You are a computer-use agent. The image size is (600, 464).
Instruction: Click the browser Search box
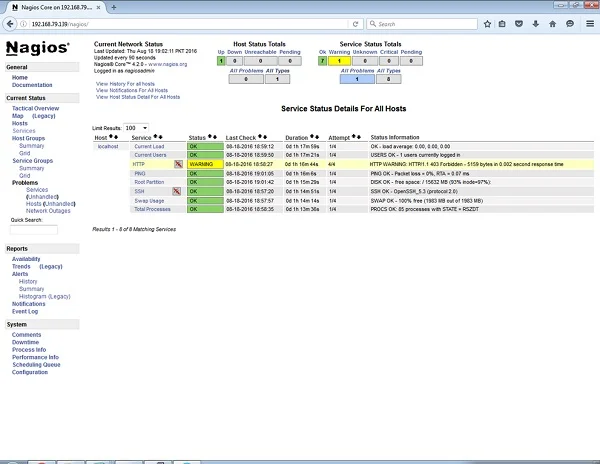(422, 24)
